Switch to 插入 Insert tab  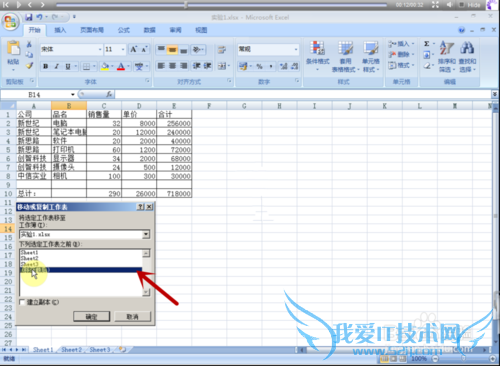[x=60, y=30]
